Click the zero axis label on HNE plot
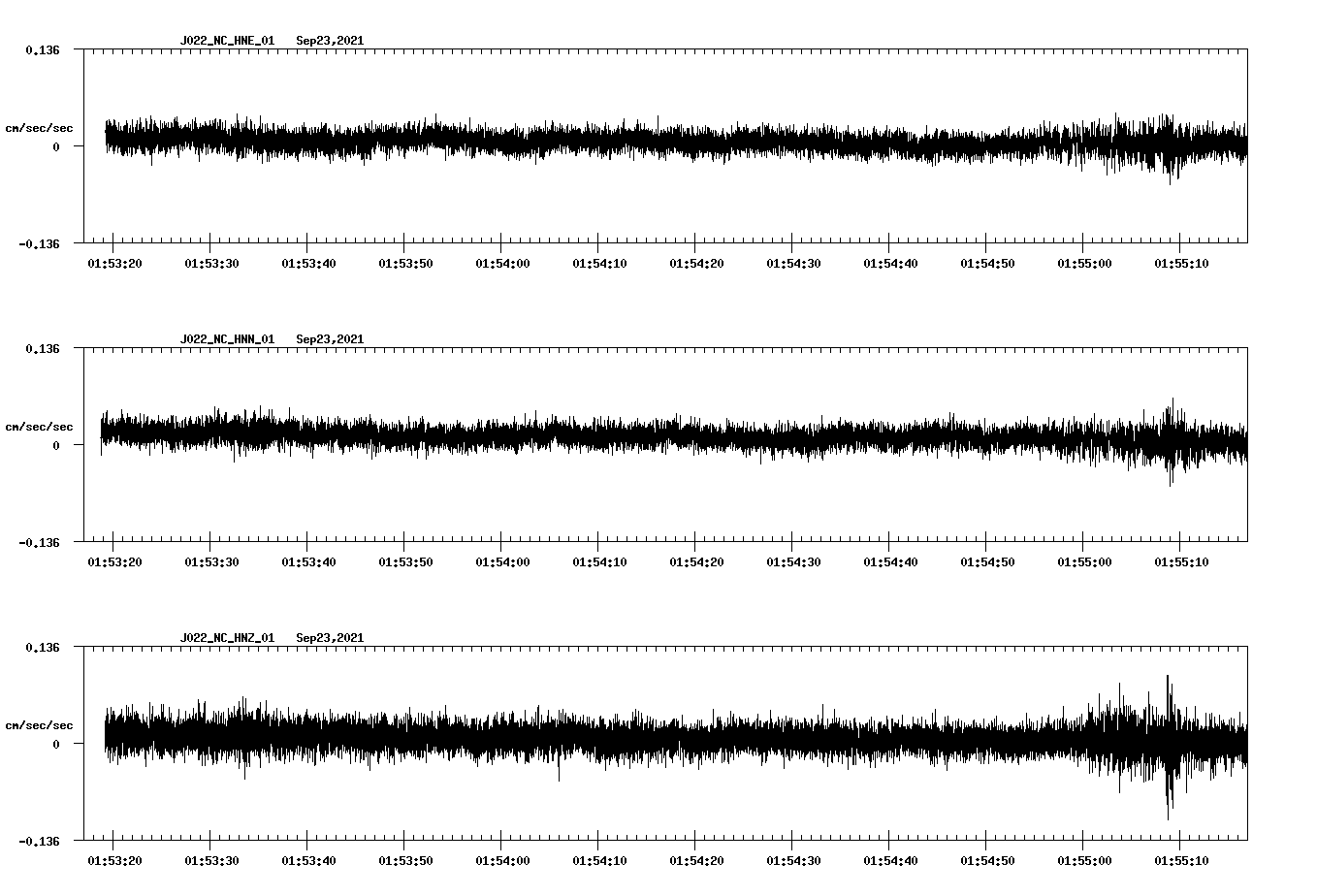Screen dimensions: 1317x896 point(56,146)
